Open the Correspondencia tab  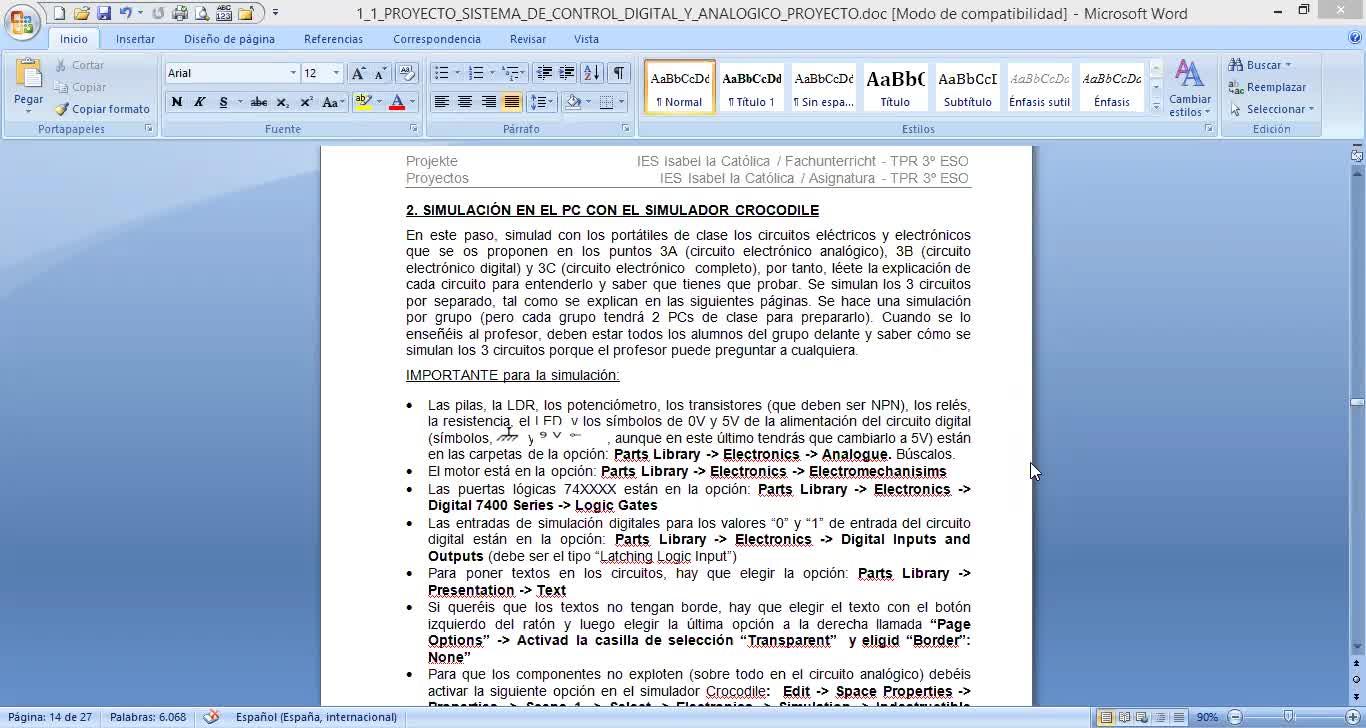pos(437,39)
